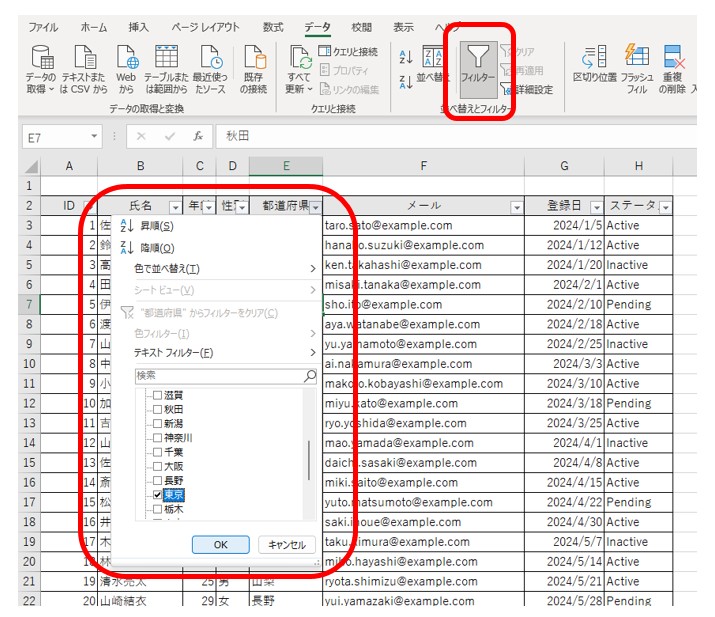Click the filter list vertical scrollbar
715x617 pixels.
coord(309,460)
